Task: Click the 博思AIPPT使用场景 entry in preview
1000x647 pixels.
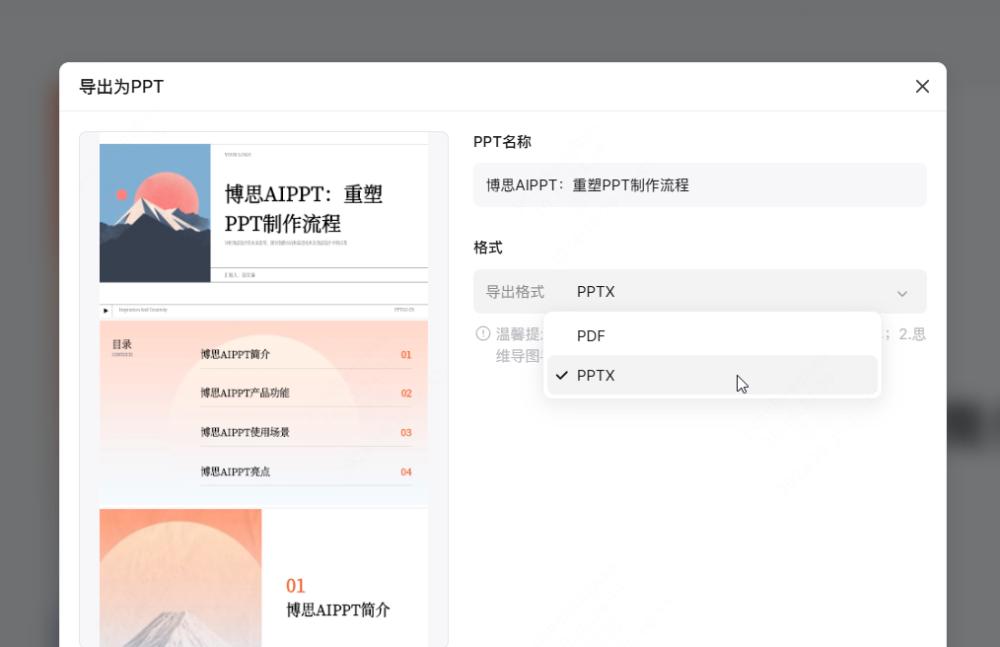Action: pyautogui.click(x=244, y=433)
